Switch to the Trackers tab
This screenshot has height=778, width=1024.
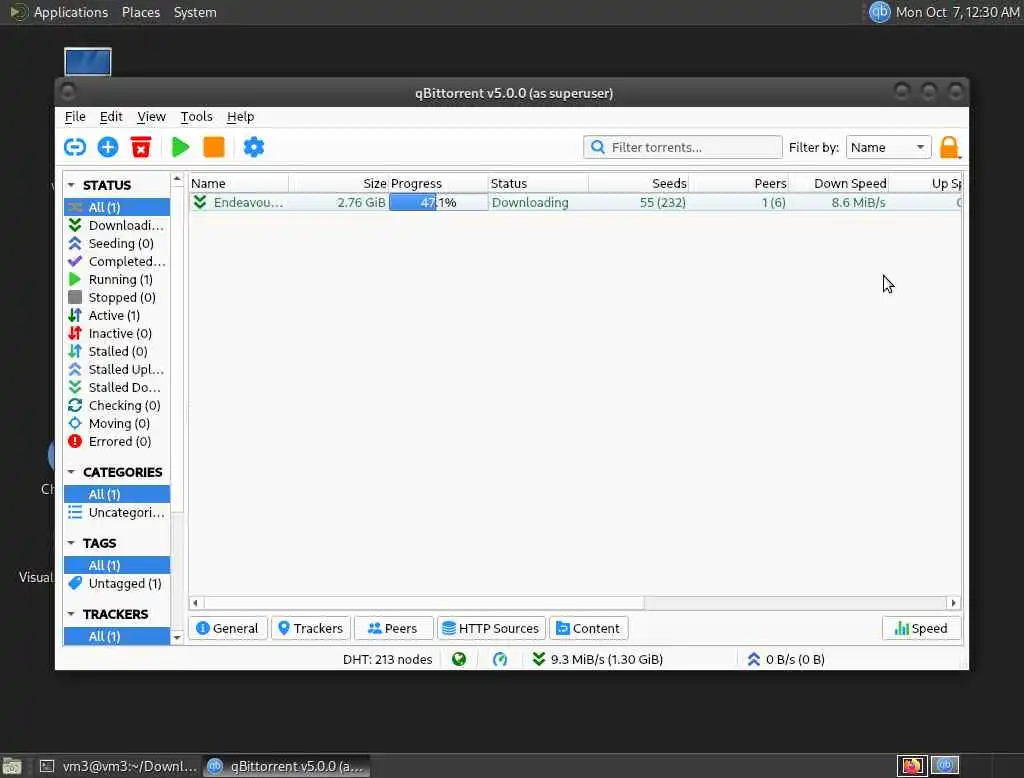(x=311, y=628)
